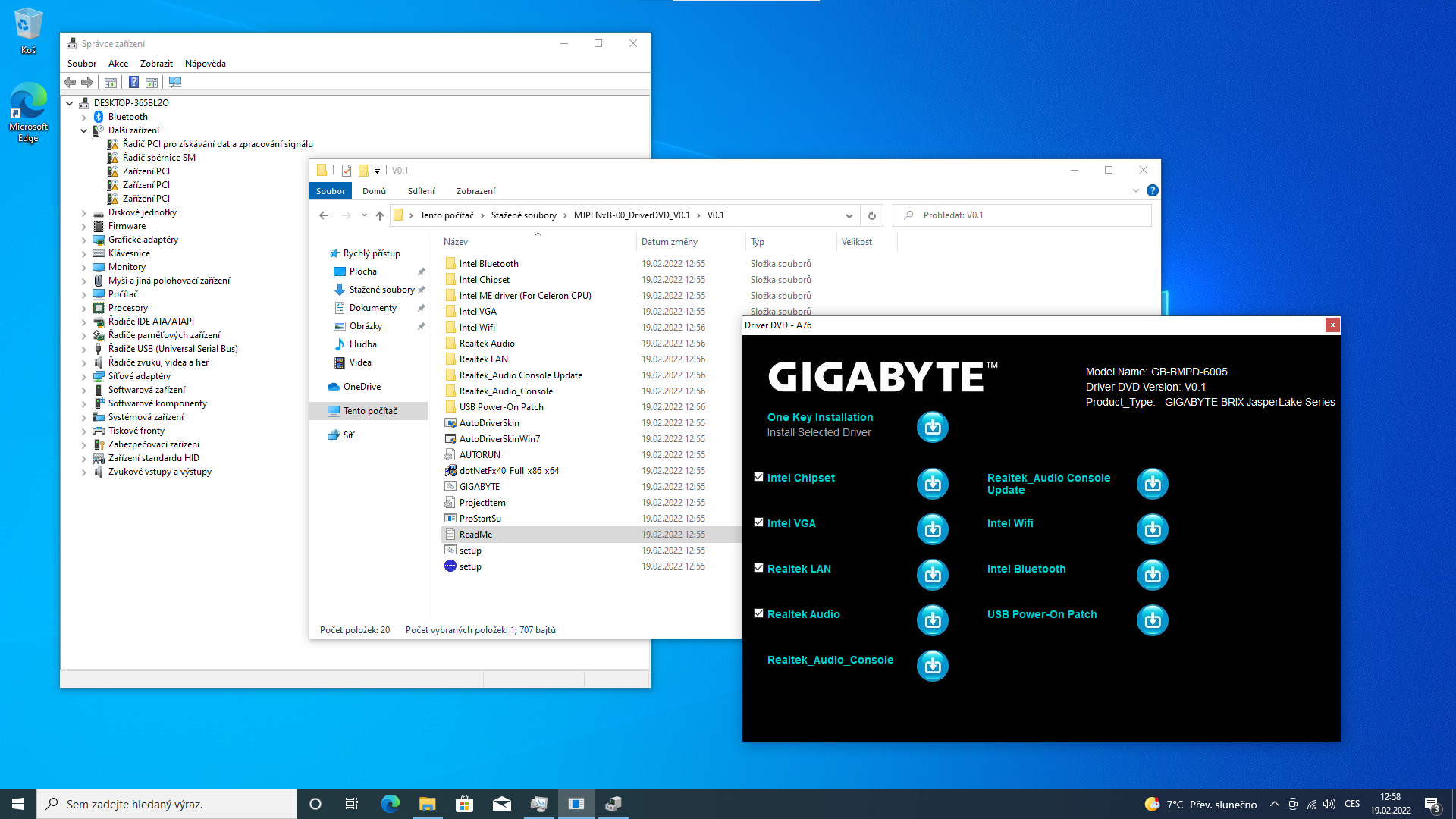Viewport: 1456px width, 819px height.
Task: Click the Intel Wifi label in Driver DVD
Action: coord(1010,523)
